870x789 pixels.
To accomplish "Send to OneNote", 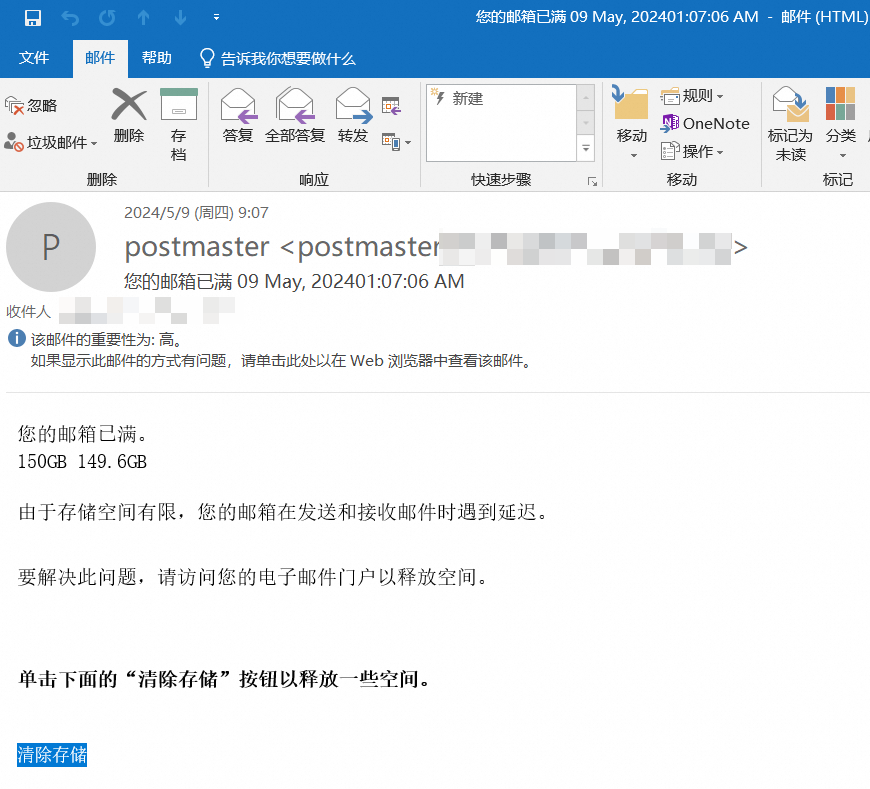I will pos(705,124).
